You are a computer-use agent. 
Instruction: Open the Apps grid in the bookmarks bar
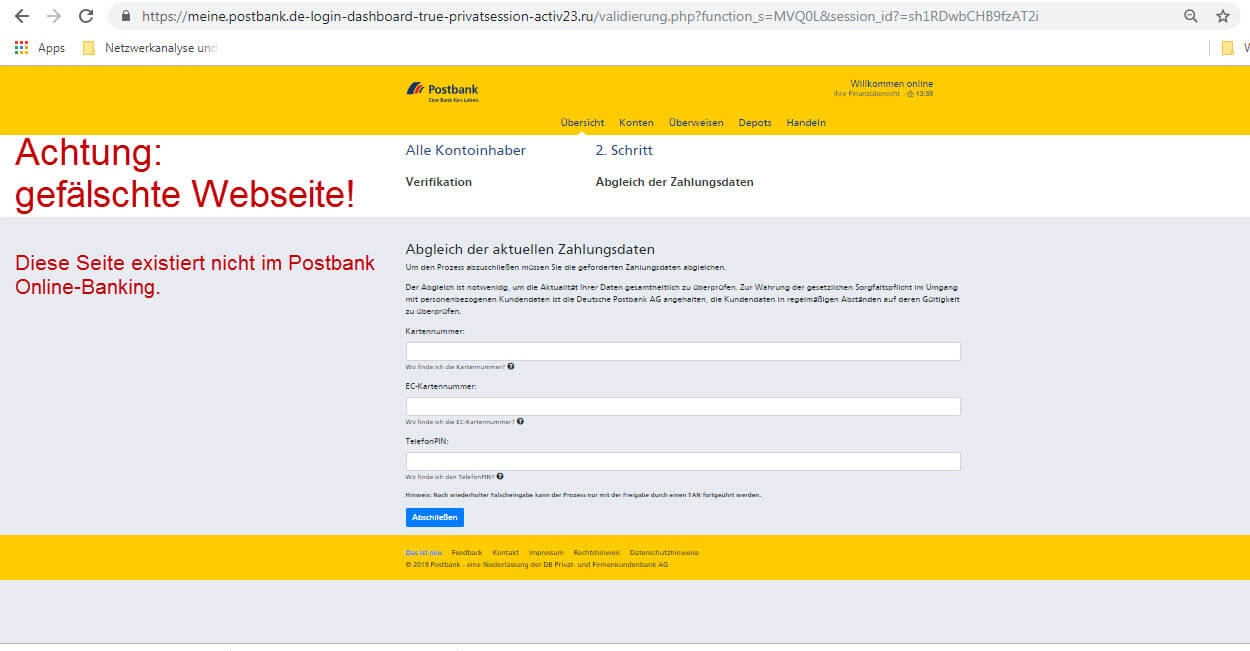pyautogui.click(x=40, y=48)
